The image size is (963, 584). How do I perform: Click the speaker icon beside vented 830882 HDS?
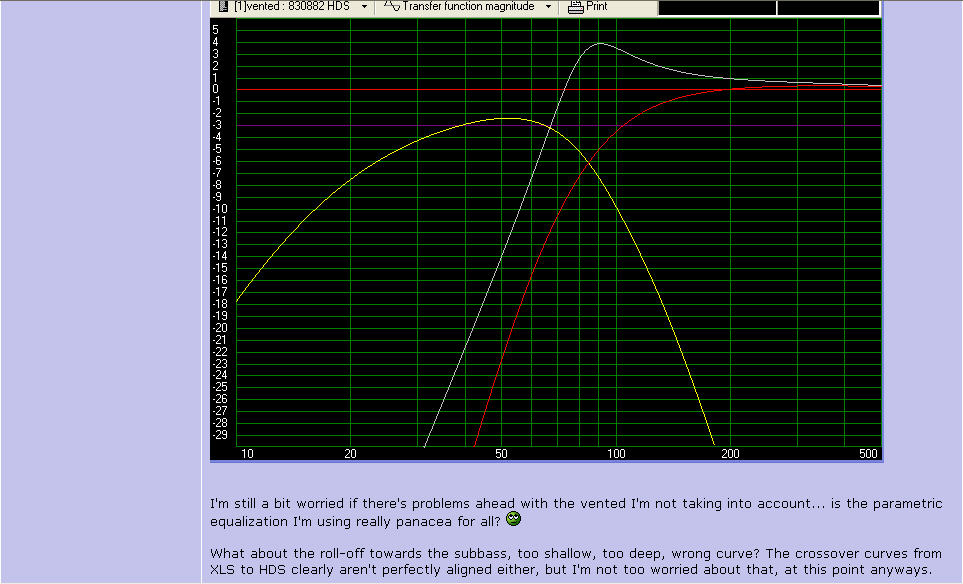(x=224, y=7)
